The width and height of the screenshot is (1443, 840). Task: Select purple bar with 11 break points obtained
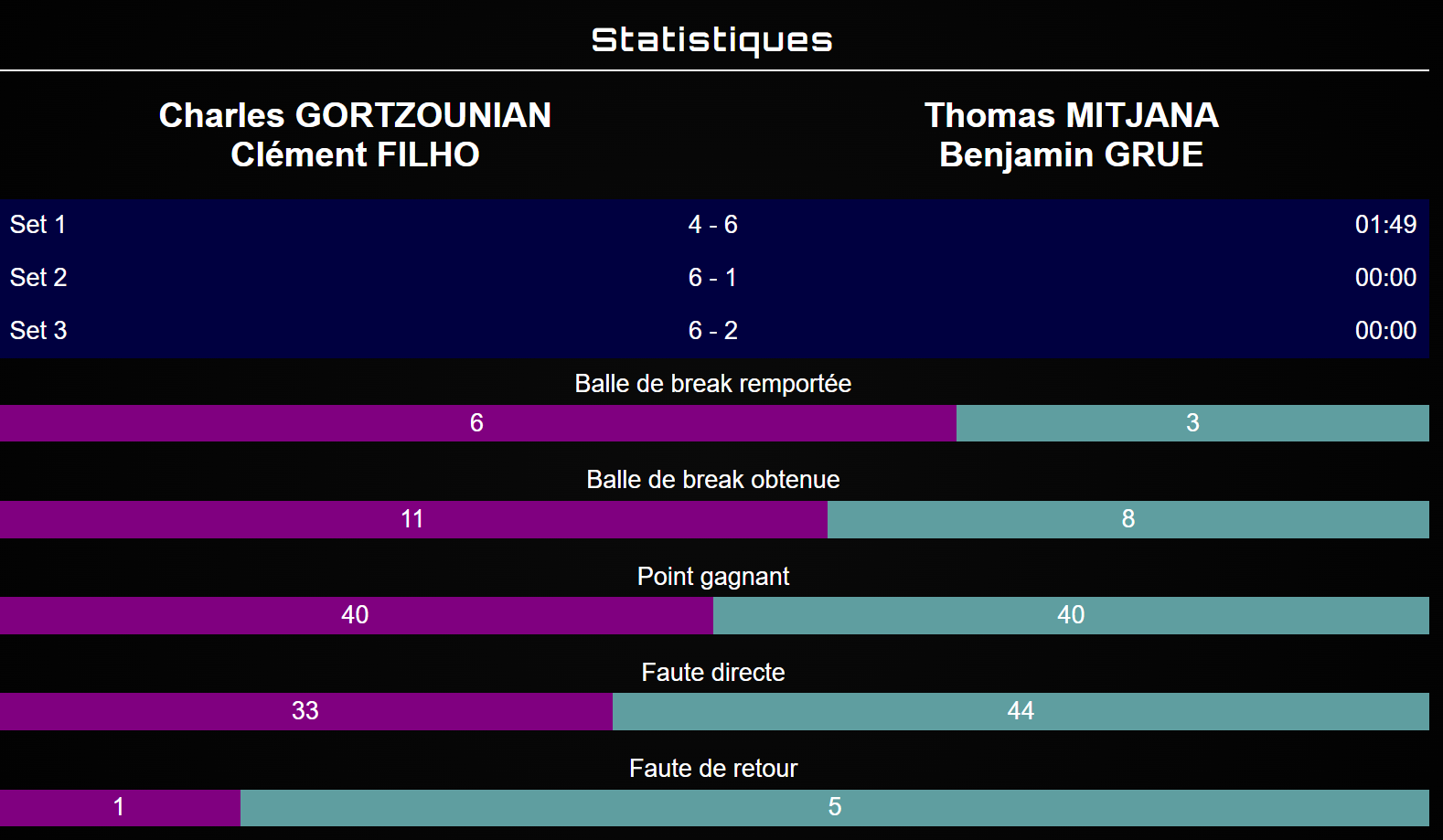pyautogui.click(x=413, y=519)
